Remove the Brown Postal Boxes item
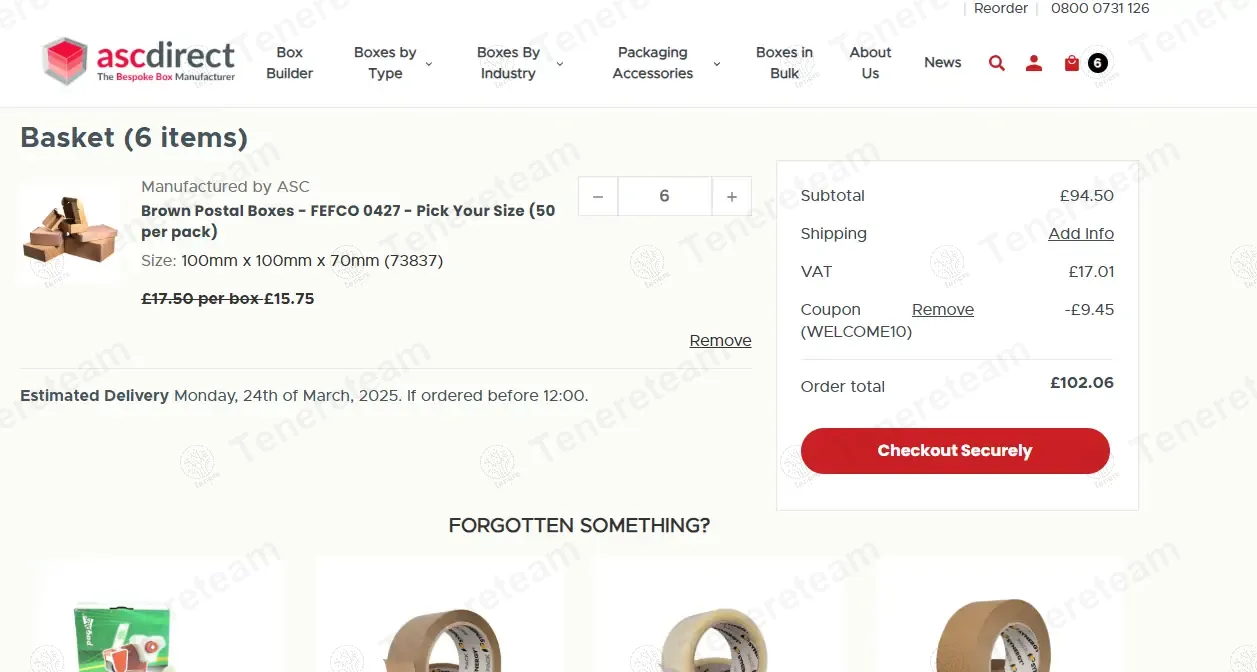 (720, 341)
